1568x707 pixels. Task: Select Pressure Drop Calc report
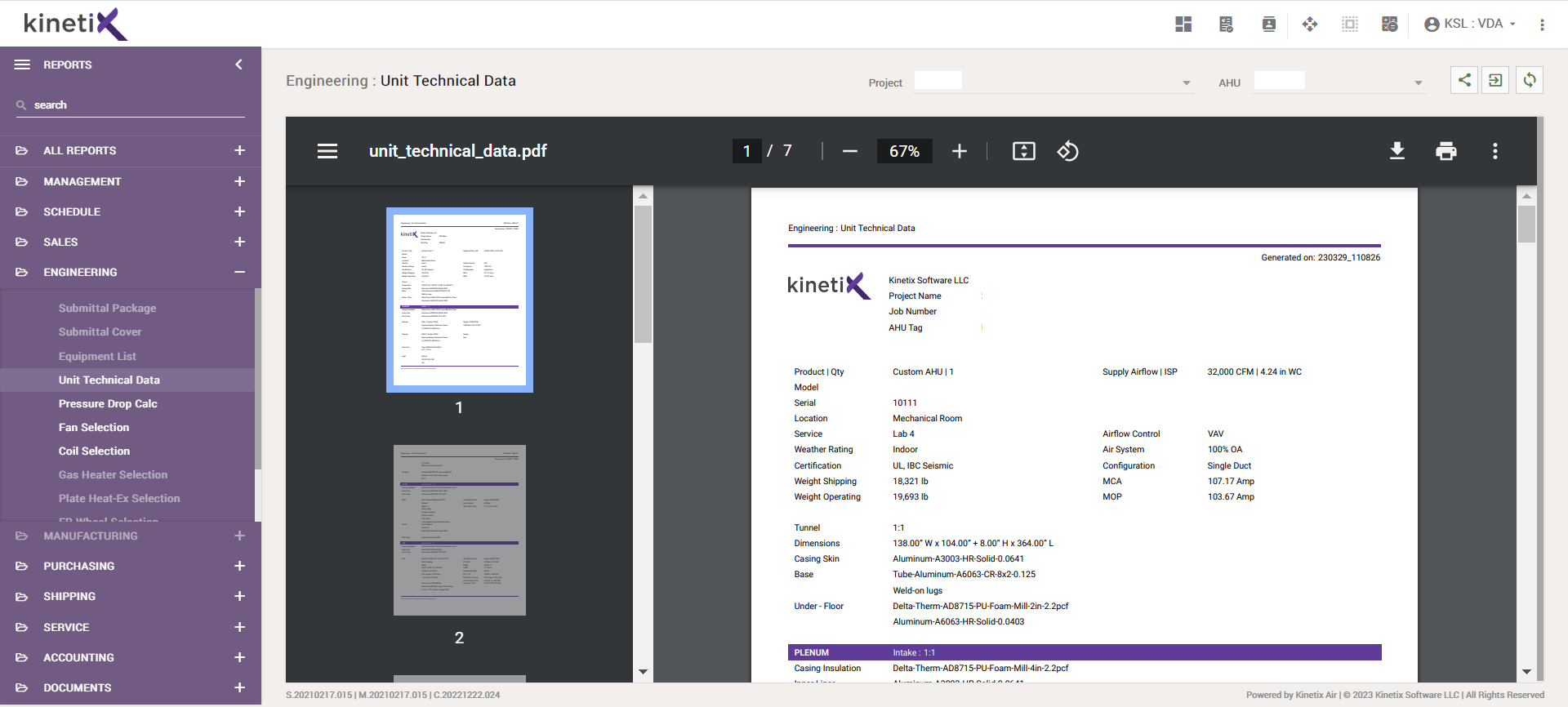(108, 403)
